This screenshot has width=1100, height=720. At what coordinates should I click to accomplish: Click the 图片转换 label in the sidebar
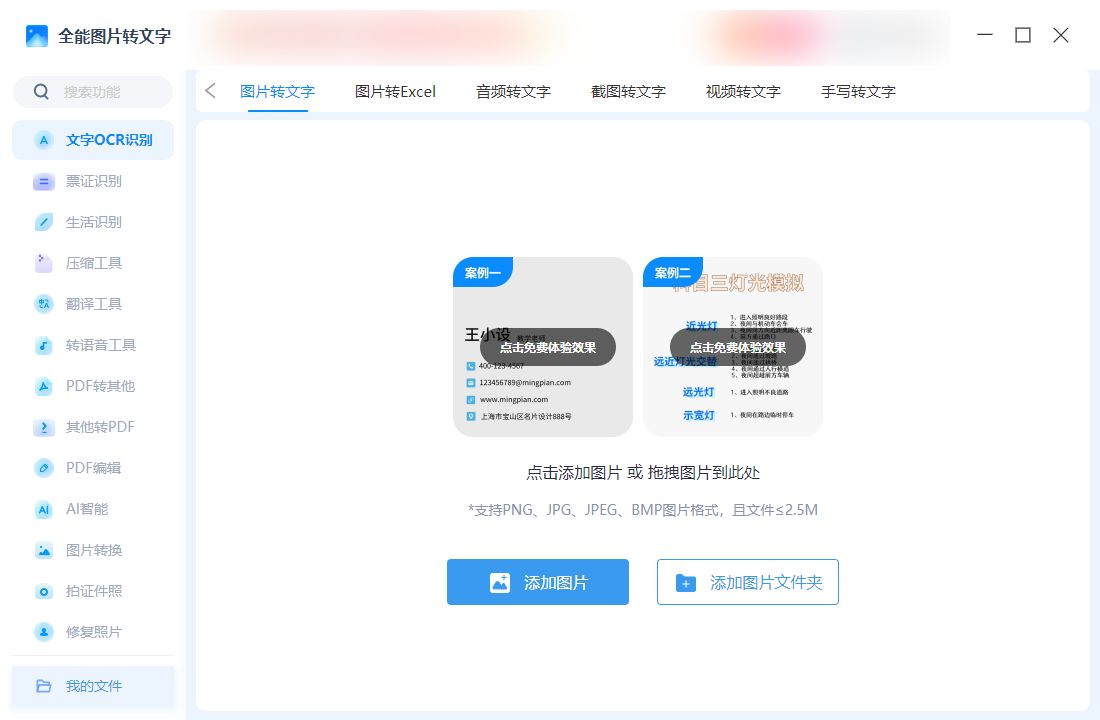94,550
